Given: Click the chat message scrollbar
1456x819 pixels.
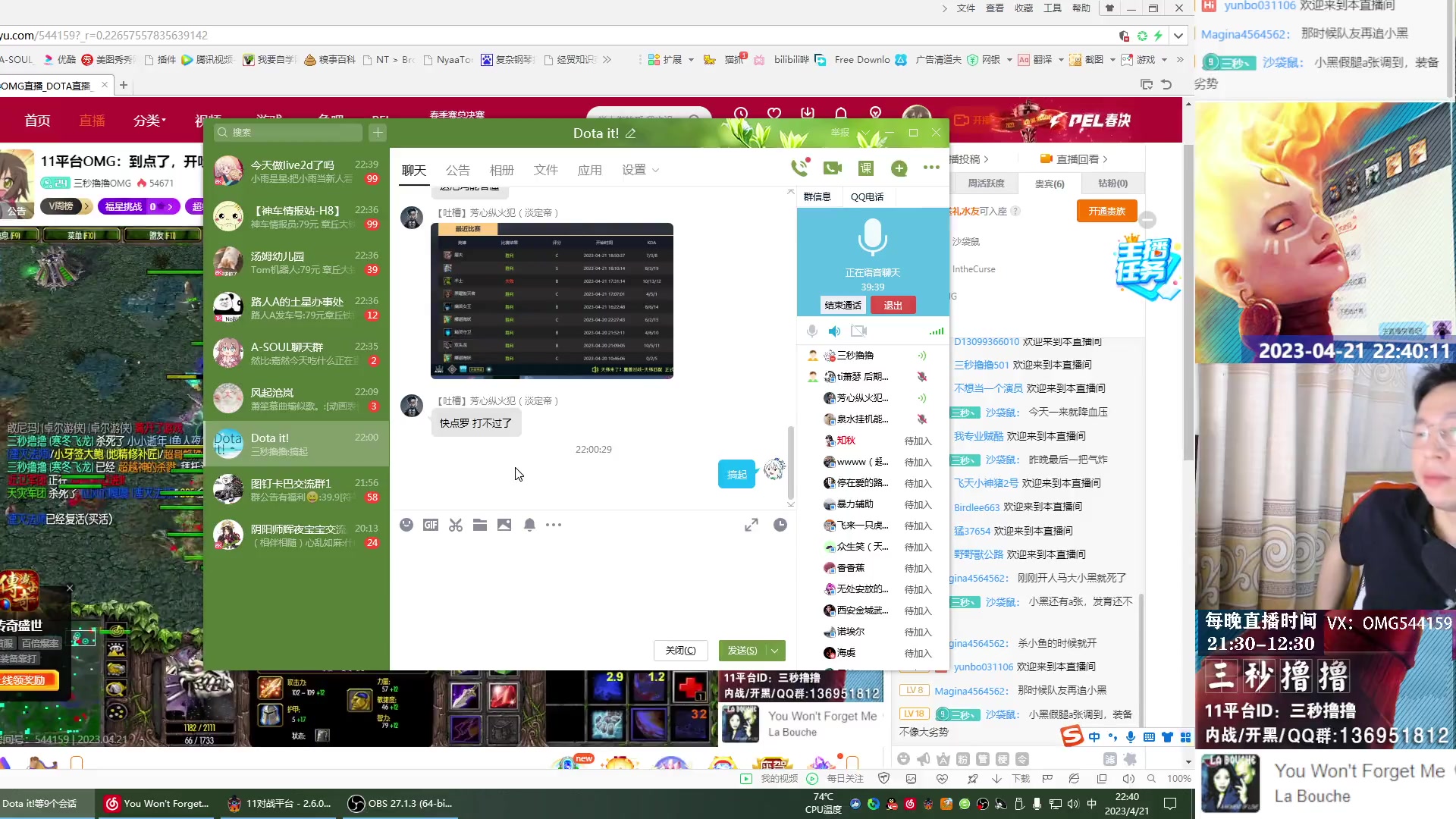Looking at the screenshot, I should click(x=790, y=463).
